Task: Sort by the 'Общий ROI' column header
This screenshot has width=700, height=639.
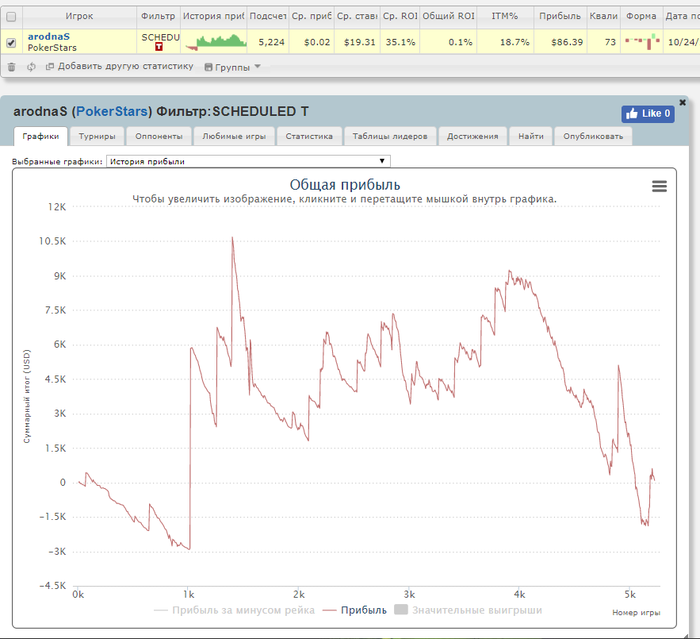Action: point(448,17)
